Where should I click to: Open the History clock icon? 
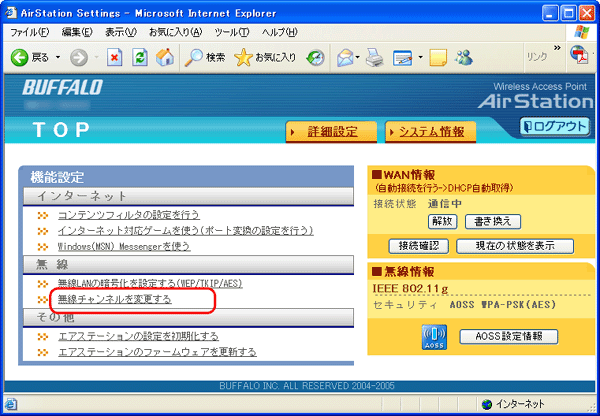click(x=316, y=58)
